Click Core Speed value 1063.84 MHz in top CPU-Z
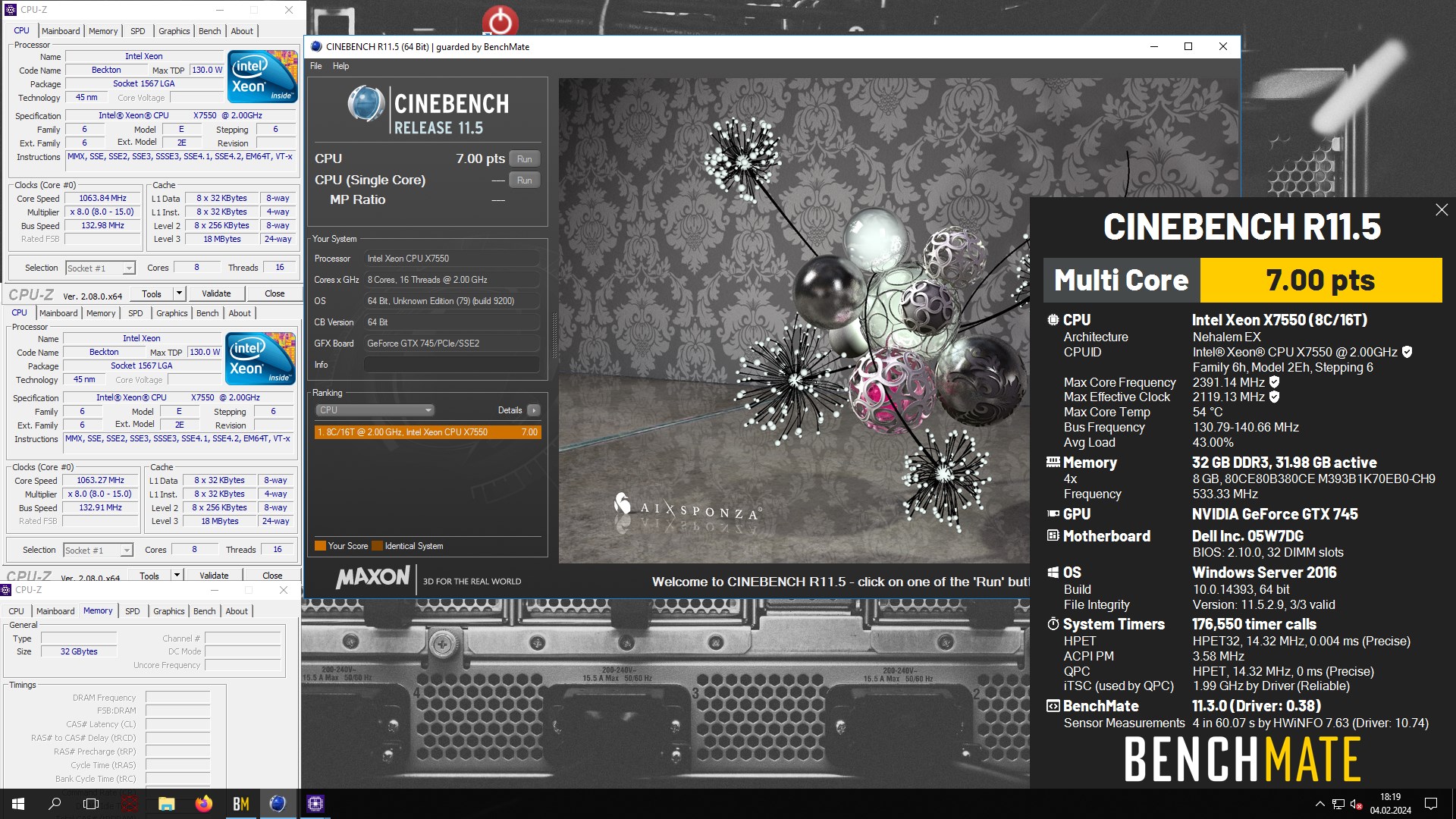The image size is (1456, 819). (103, 199)
